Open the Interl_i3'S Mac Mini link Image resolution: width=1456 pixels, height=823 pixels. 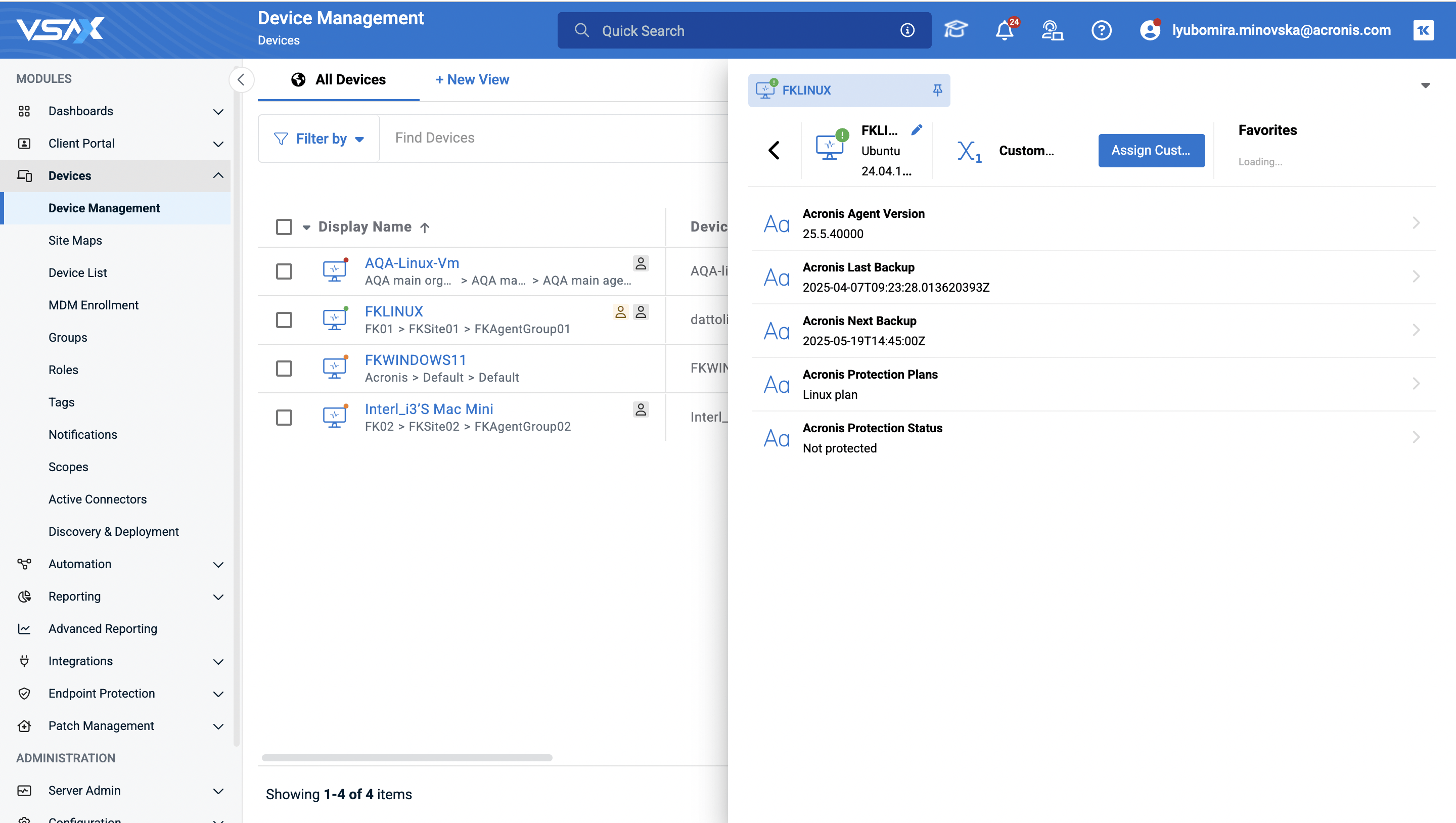click(x=428, y=408)
